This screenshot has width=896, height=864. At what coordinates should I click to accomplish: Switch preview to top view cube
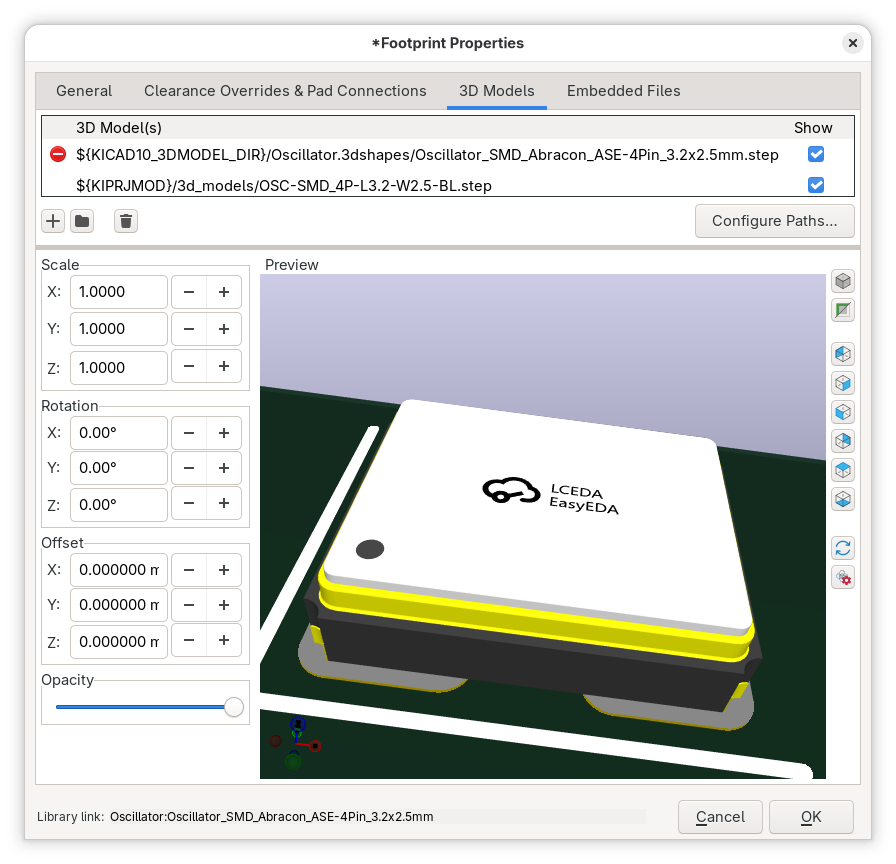click(x=843, y=470)
